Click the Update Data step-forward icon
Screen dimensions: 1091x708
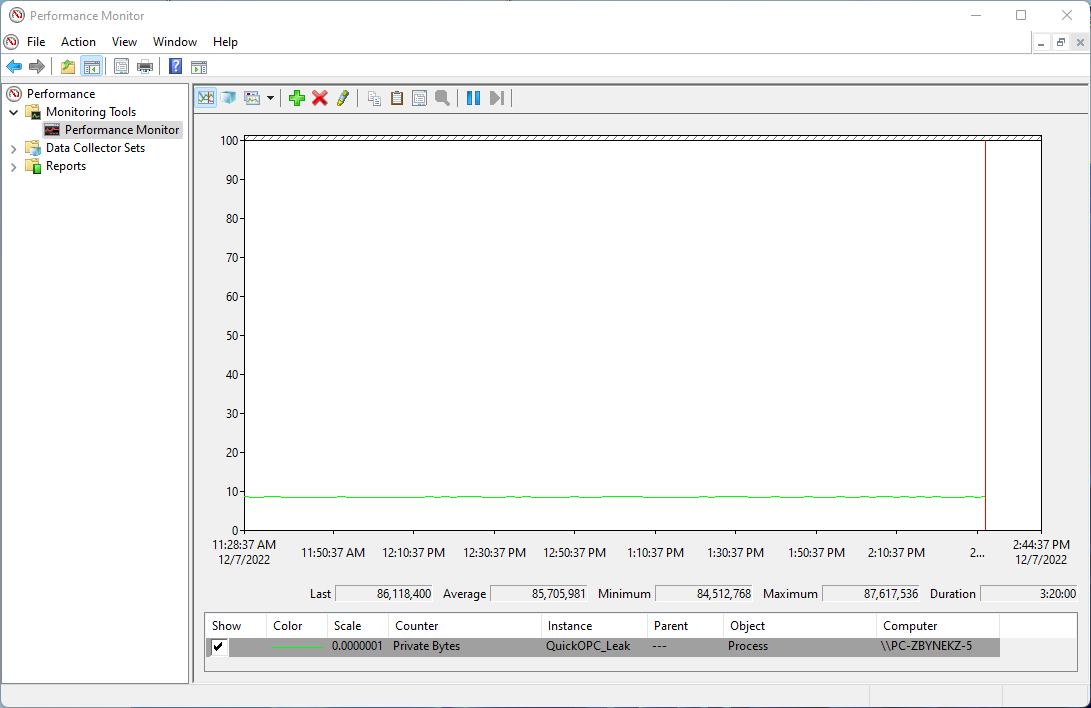click(496, 98)
